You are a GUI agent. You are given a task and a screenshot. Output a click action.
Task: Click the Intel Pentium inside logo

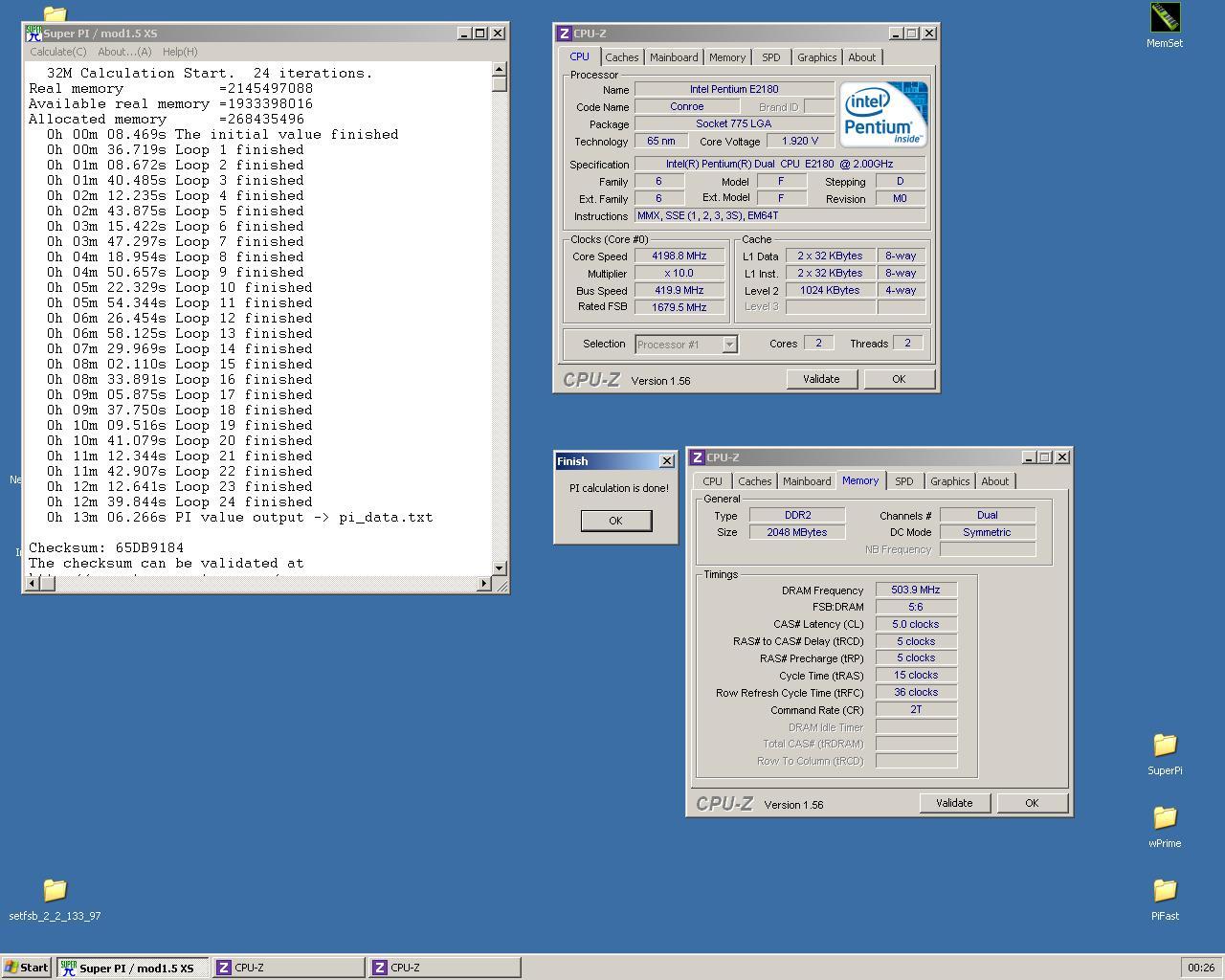[882, 114]
